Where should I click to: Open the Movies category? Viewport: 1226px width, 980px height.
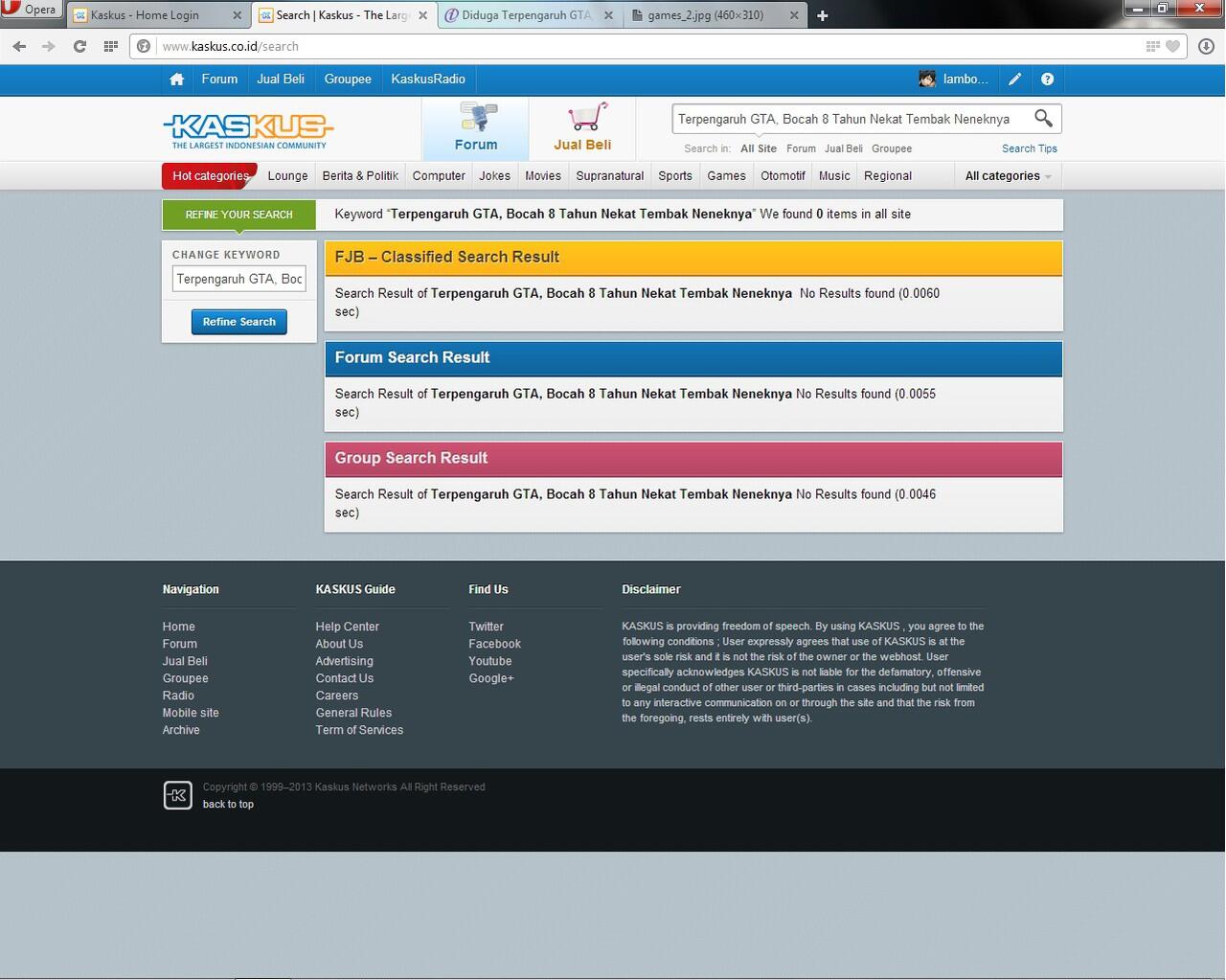pos(543,176)
